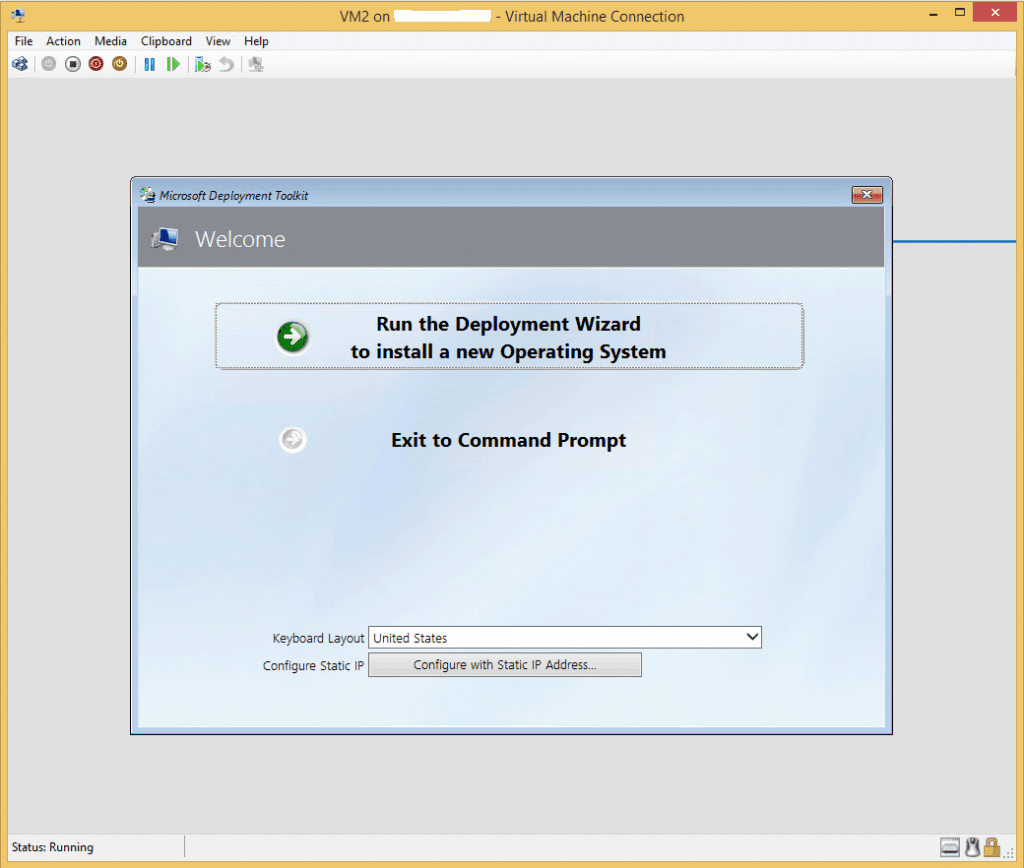Click the mouse status icon
The width and height of the screenshot is (1024, 868).
coord(972,847)
